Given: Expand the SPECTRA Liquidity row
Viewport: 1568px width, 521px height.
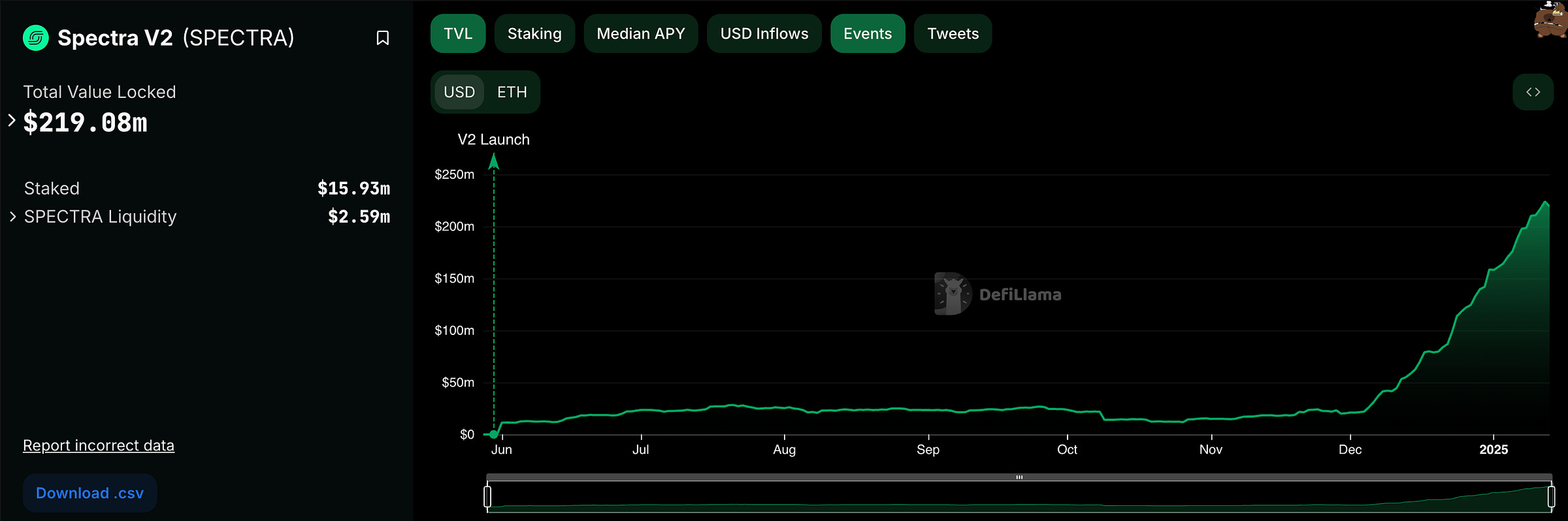Looking at the screenshot, I should (x=12, y=217).
